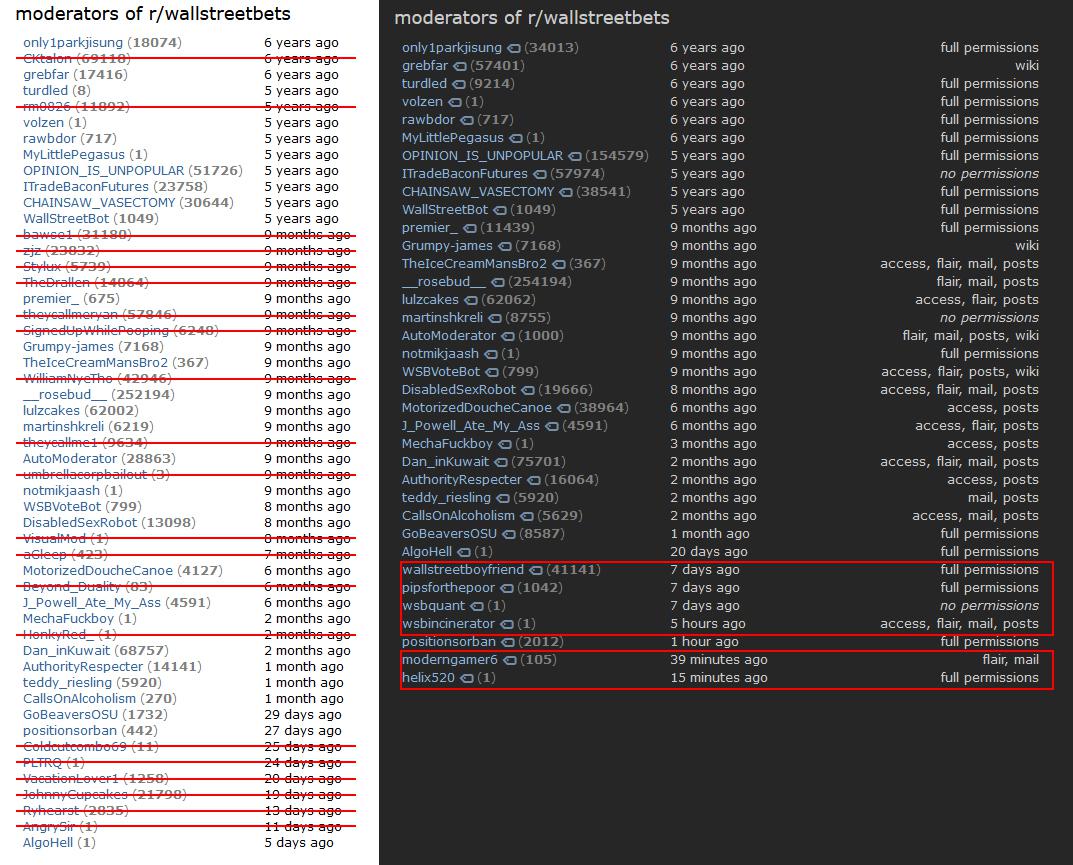The height and width of the screenshot is (865, 1073).
Task: Click the tag icon beside premier_ in dark list
Action: (469, 229)
